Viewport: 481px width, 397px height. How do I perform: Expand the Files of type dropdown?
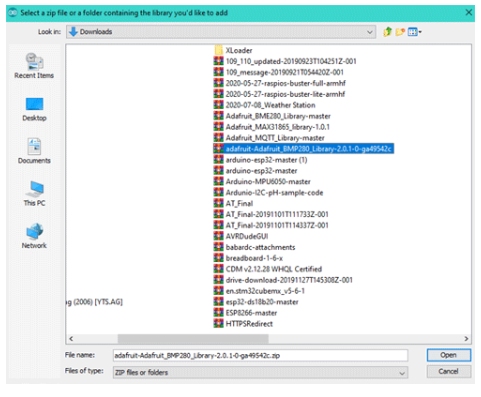pyautogui.click(x=260, y=373)
